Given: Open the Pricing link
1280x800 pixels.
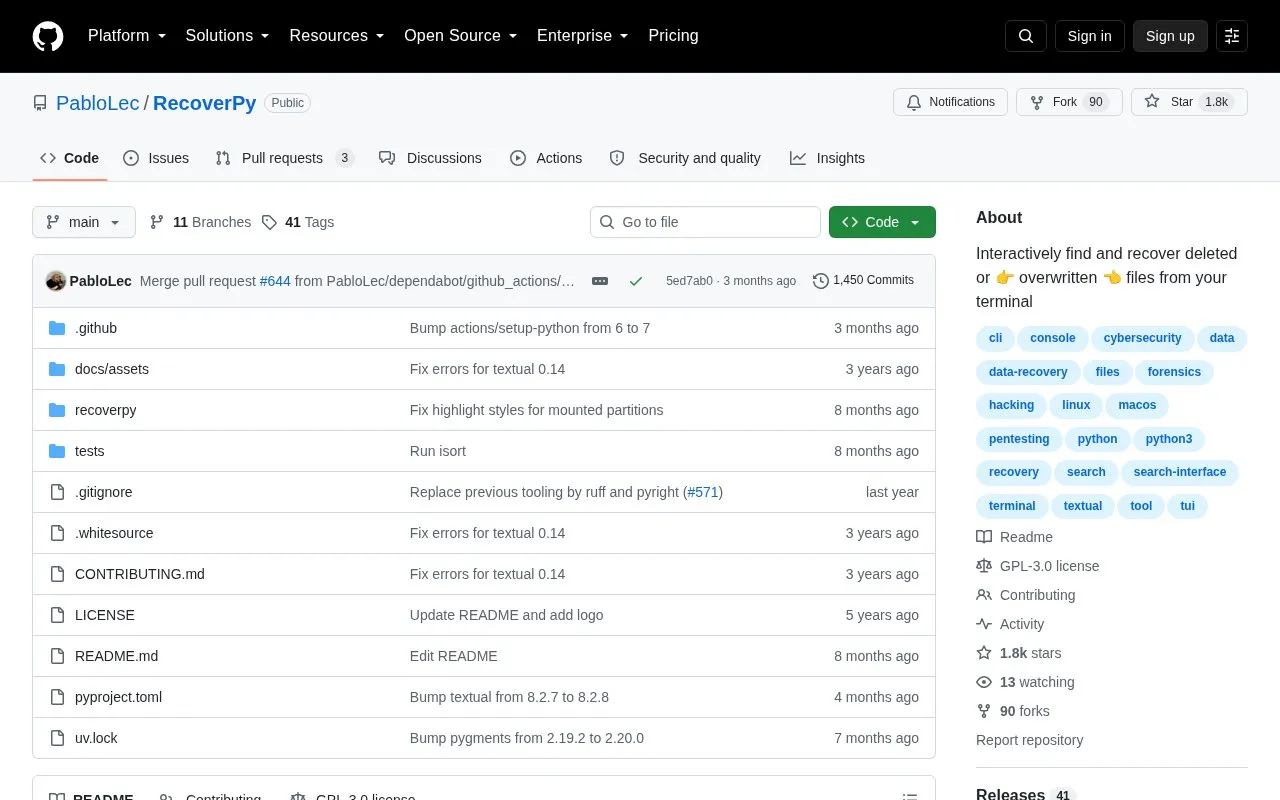Looking at the screenshot, I should click(x=673, y=36).
